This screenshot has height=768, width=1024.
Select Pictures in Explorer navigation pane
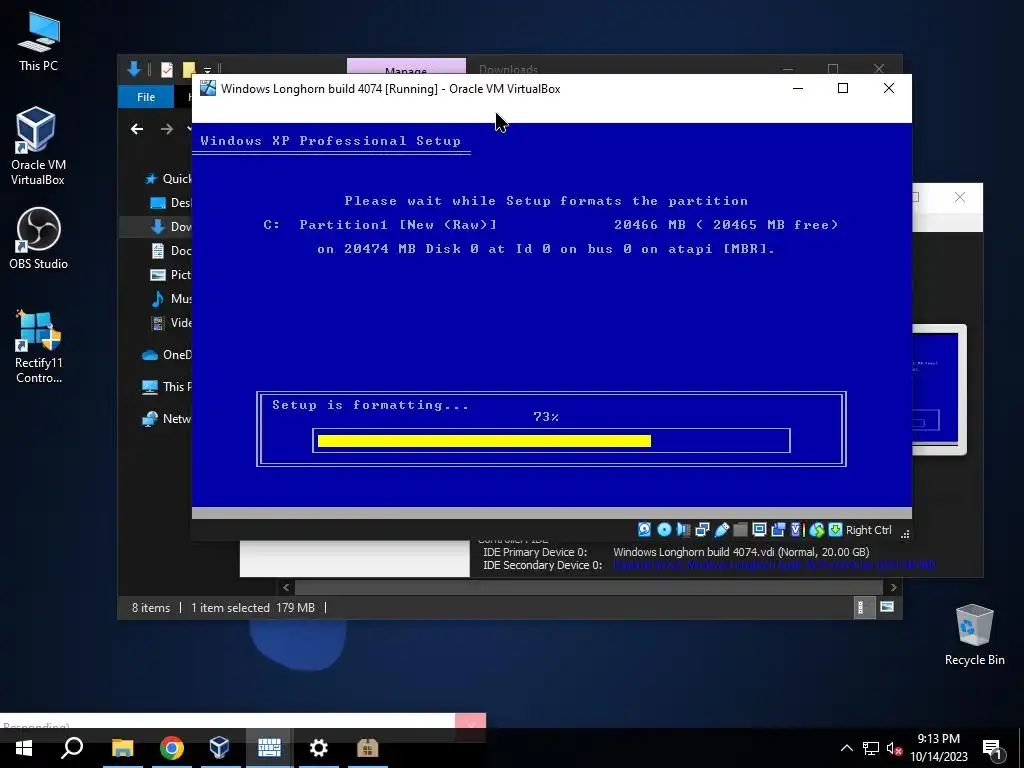170,274
